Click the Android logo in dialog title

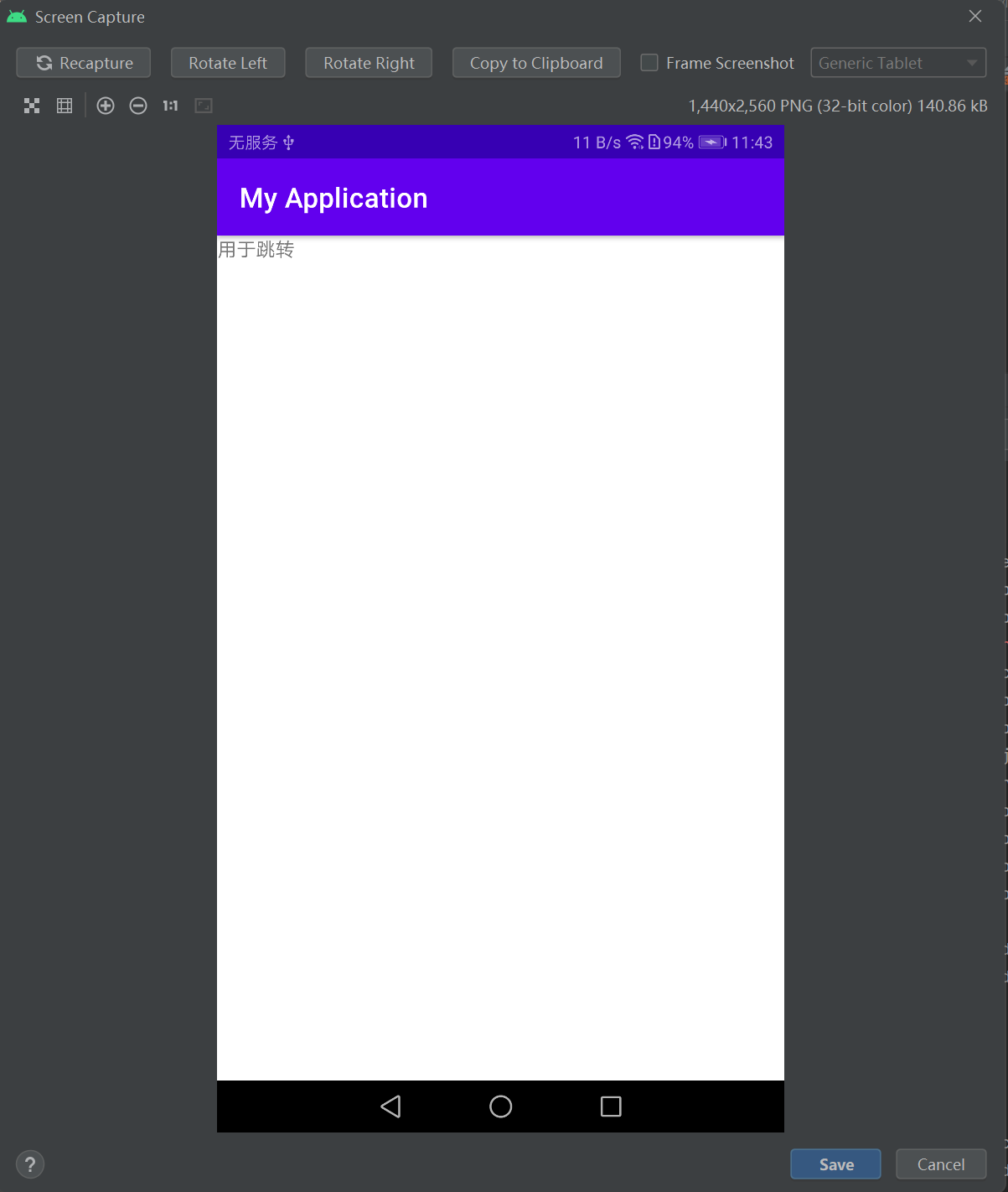pyautogui.click(x=17, y=17)
